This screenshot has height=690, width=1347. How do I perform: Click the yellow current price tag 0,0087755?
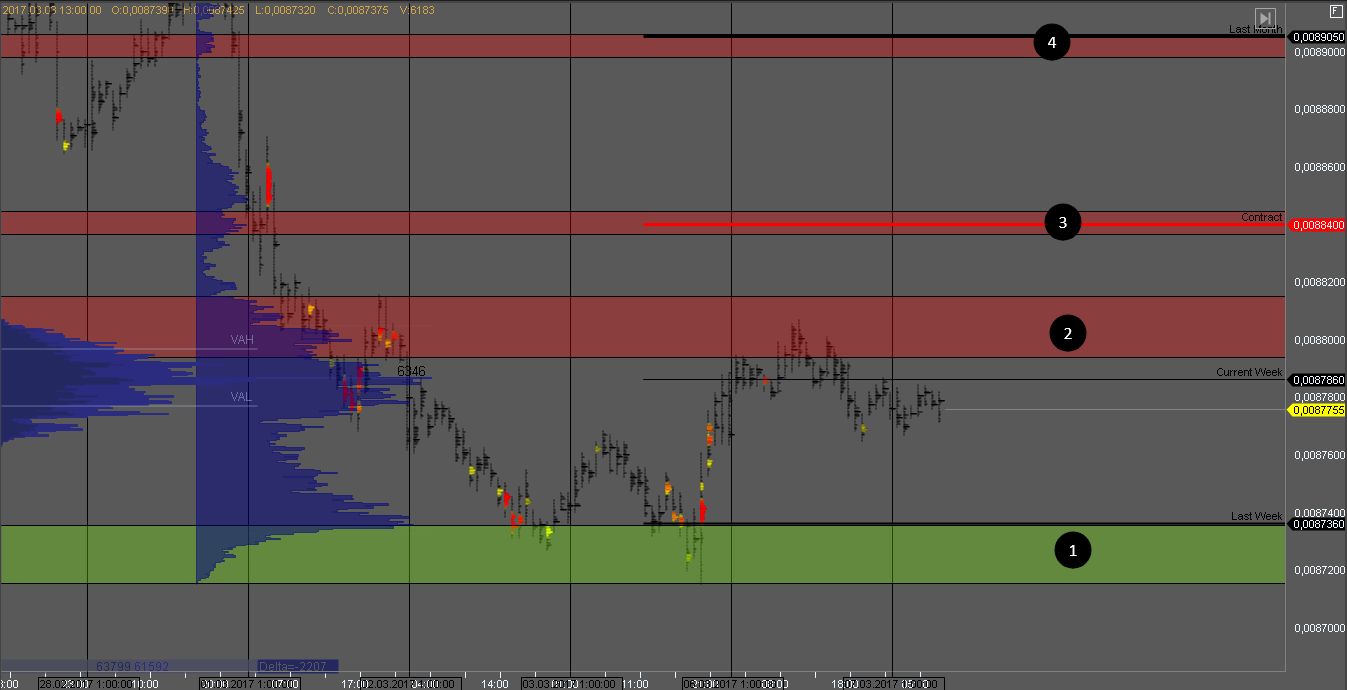1317,410
